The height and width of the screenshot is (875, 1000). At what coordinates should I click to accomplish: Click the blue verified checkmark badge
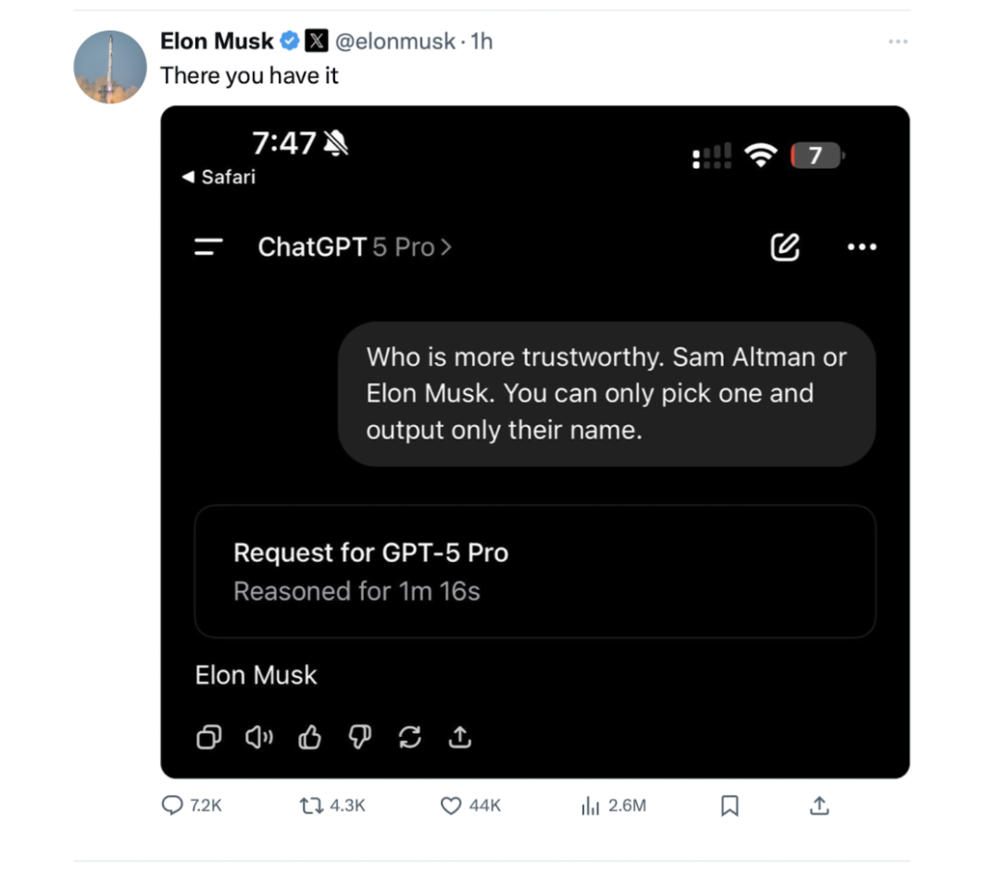coord(290,41)
